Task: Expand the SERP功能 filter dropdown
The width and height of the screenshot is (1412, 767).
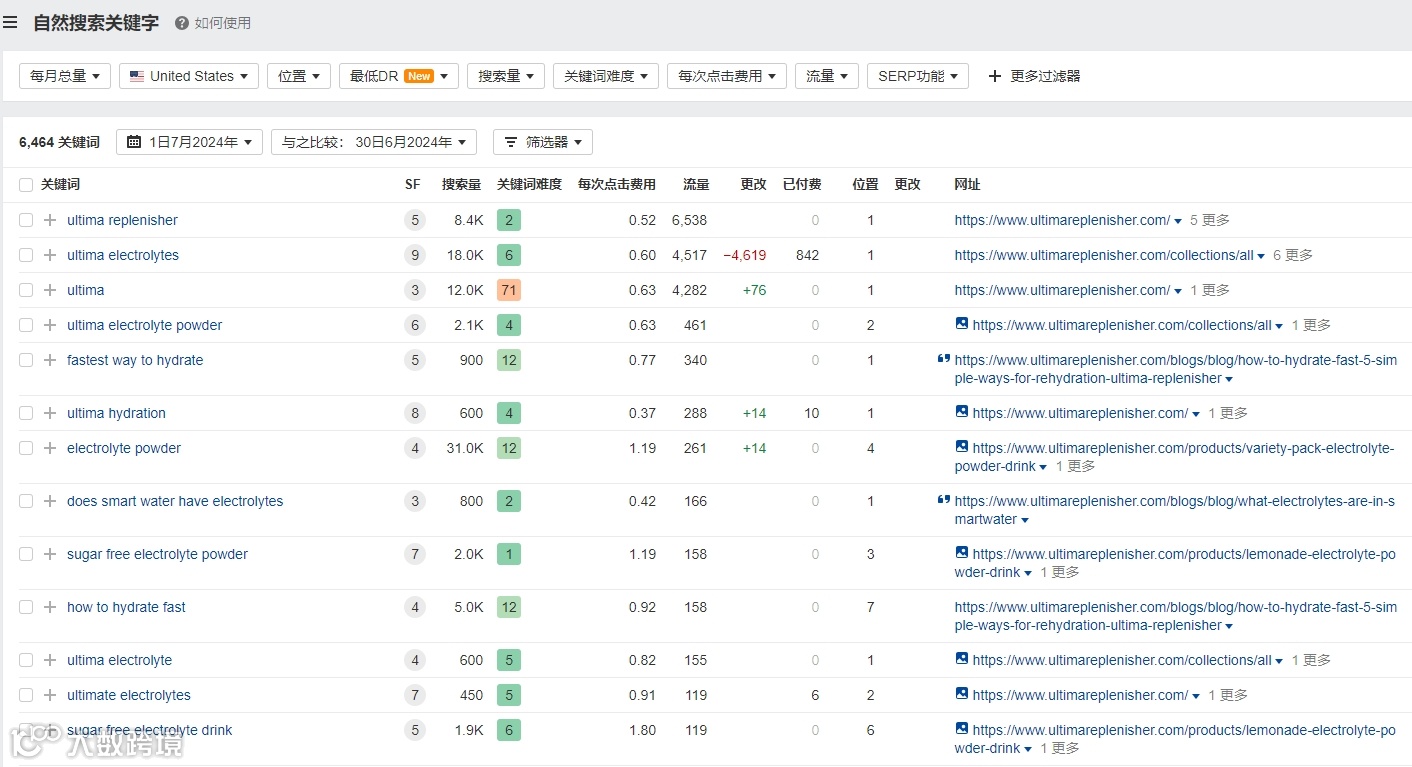Action: point(918,76)
